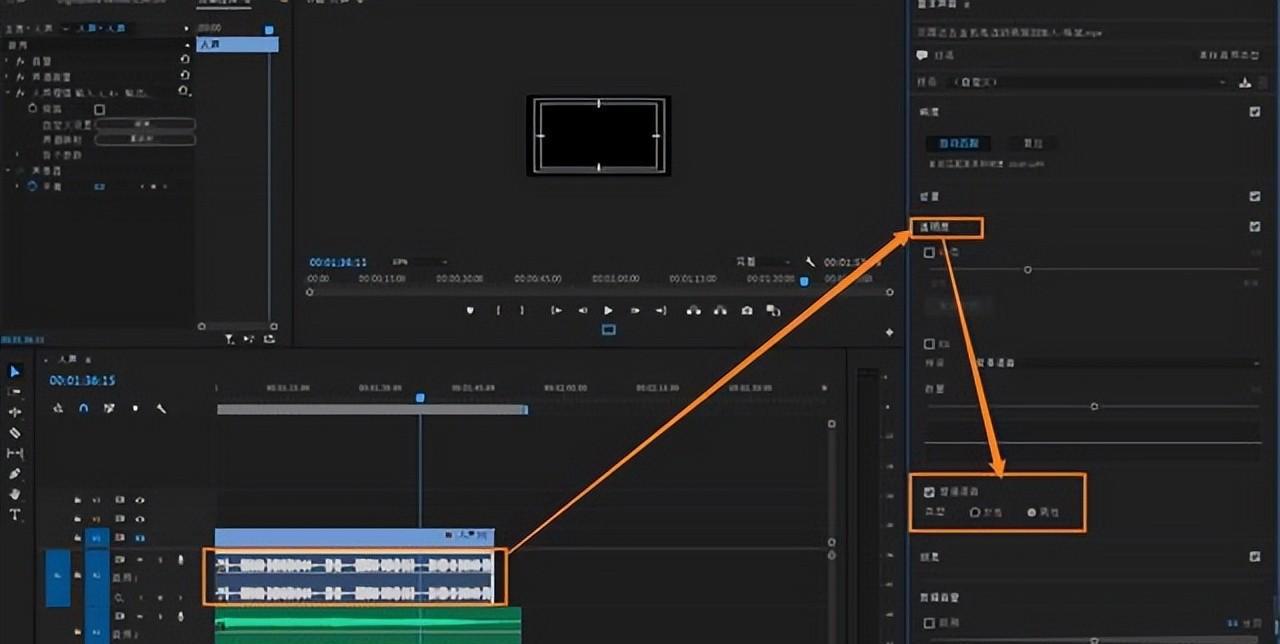Toggle the 响度 section checkbox

1255,112
